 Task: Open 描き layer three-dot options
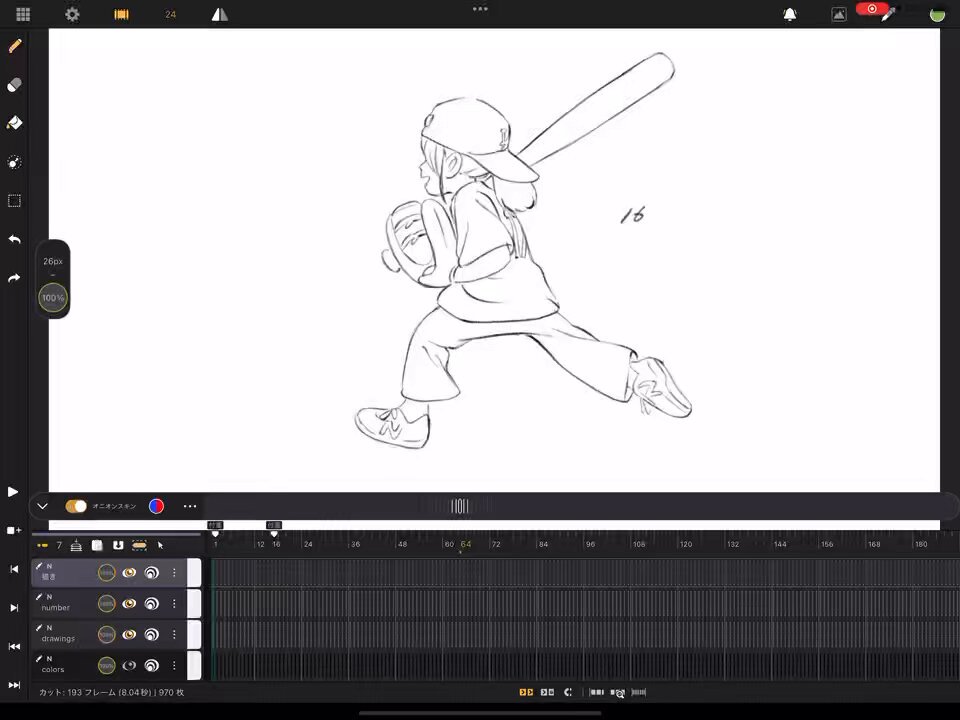click(x=174, y=572)
